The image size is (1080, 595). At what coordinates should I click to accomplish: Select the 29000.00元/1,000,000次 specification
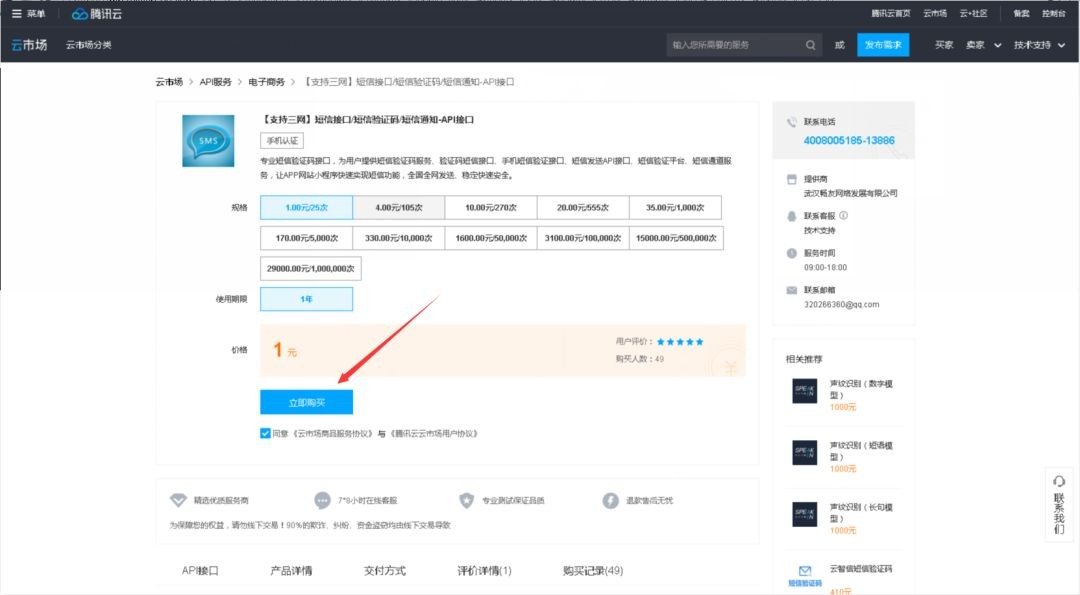(x=311, y=269)
